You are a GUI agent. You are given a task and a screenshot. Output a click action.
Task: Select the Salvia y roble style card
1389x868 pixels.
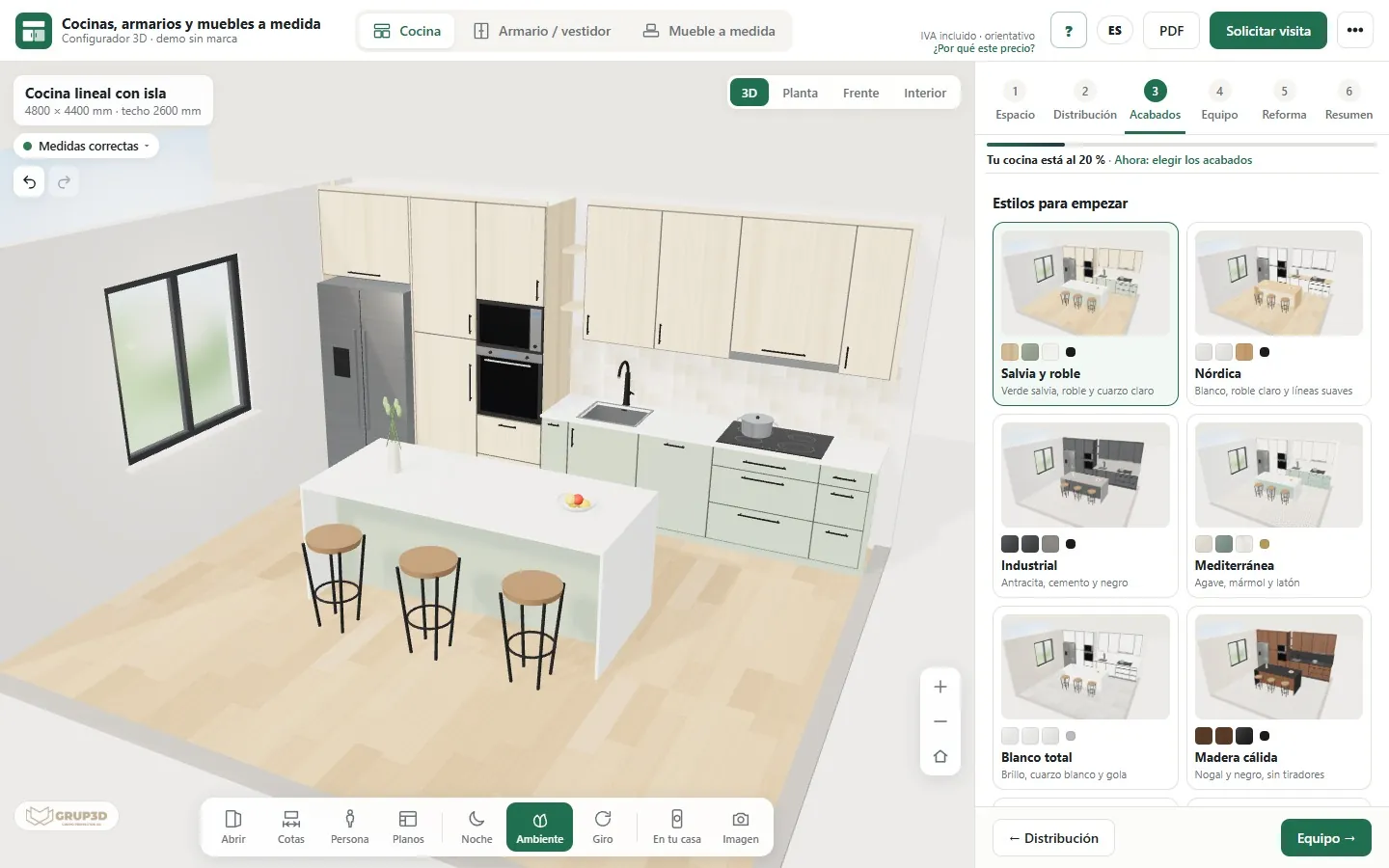(x=1085, y=314)
